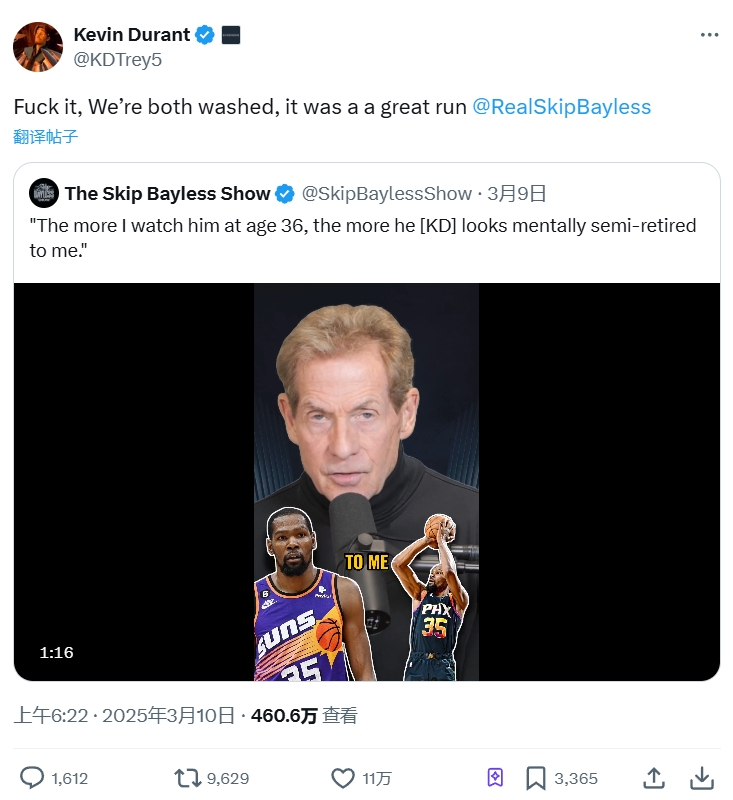Click the @KDTrey5 handle
This screenshot has height=800, width=733.
click(x=118, y=60)
